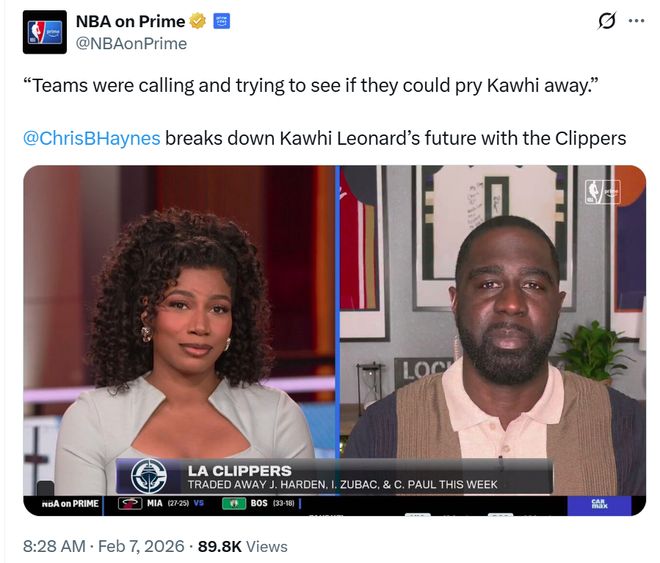
Task: Click the Grok slashed-circle icon
Action: coord(607,21)
